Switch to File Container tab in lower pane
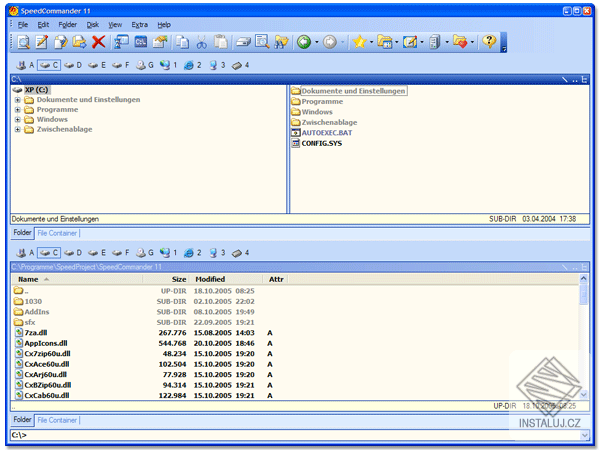This screenshot has height=450, width=600. point(57,420)
